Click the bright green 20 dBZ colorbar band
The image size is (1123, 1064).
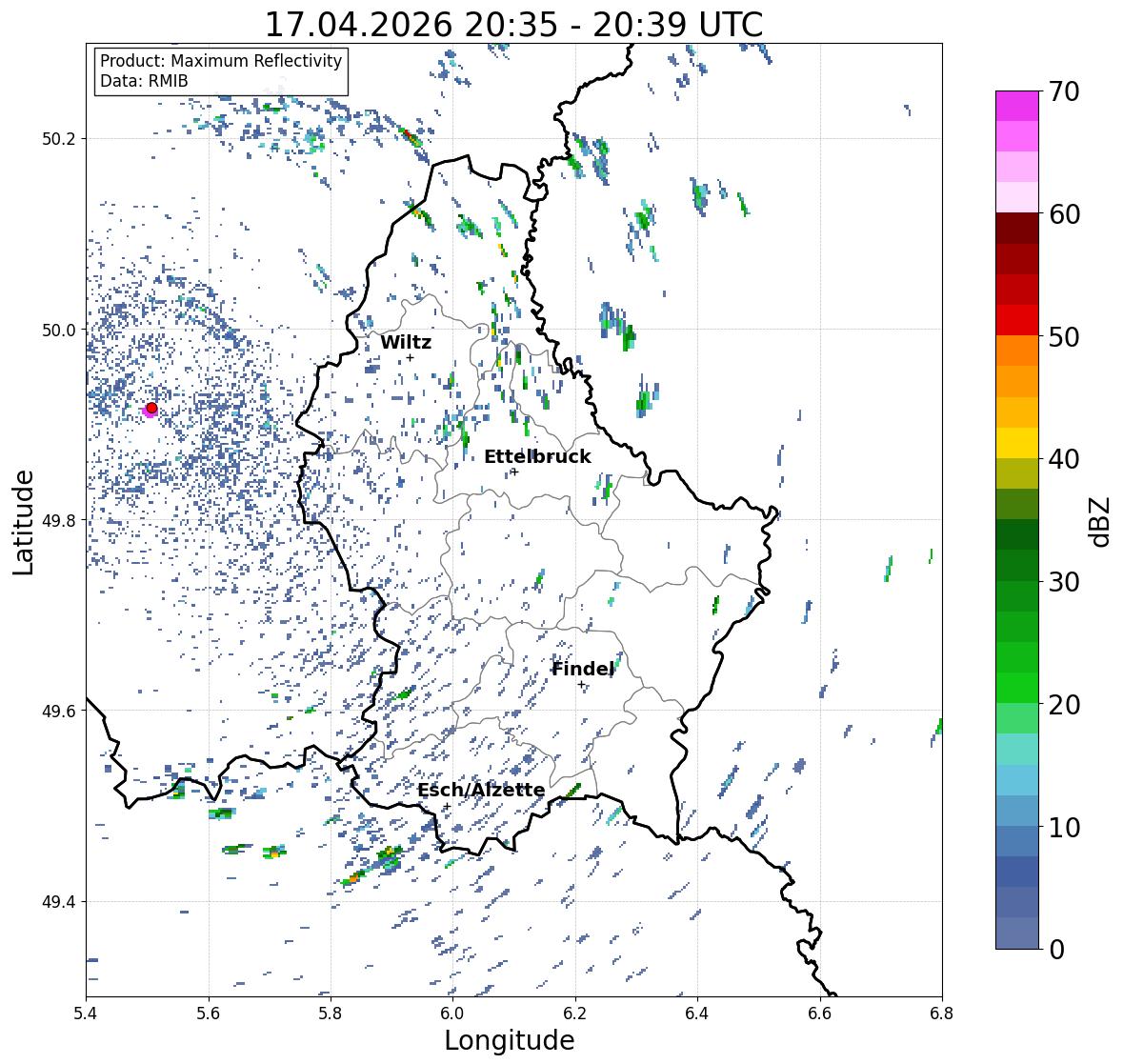click(1017, 688)
